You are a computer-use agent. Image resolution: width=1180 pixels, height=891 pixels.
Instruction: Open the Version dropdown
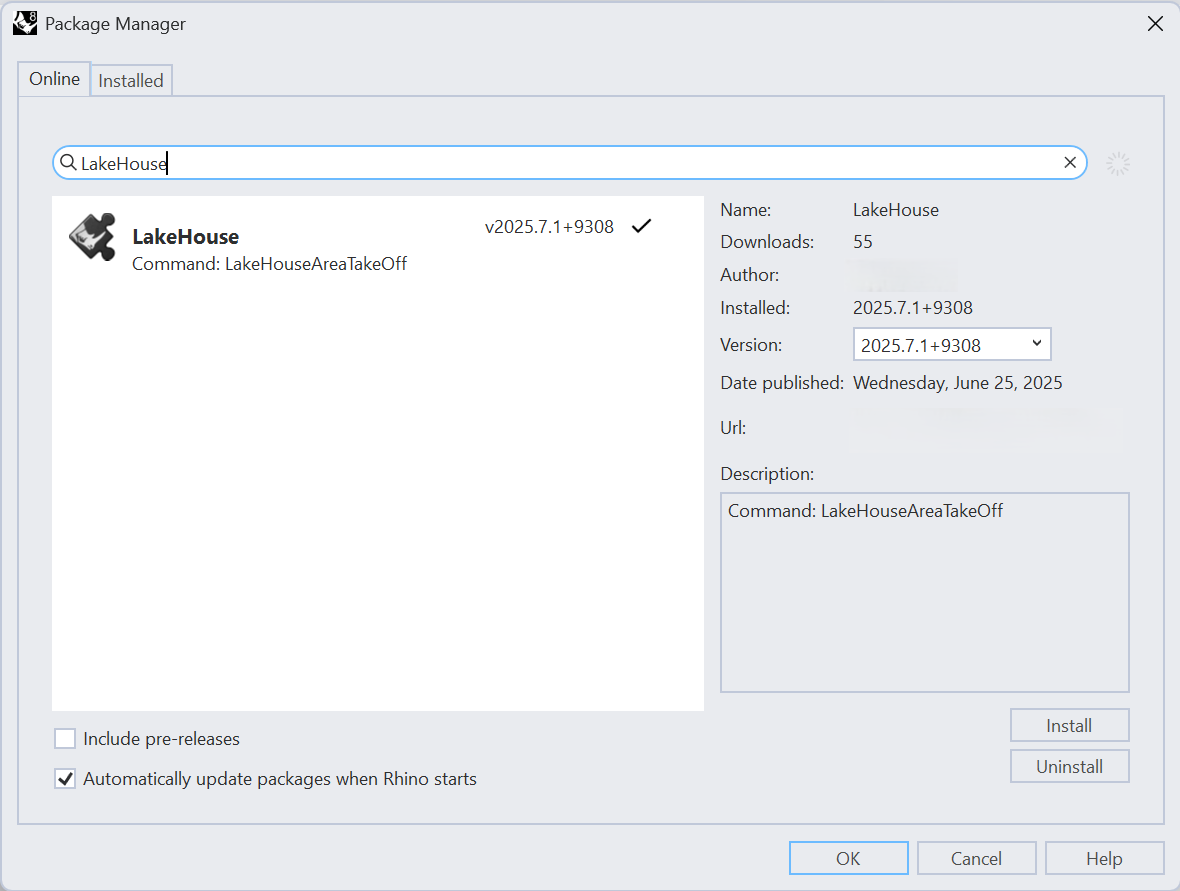(x=952, y=345)
